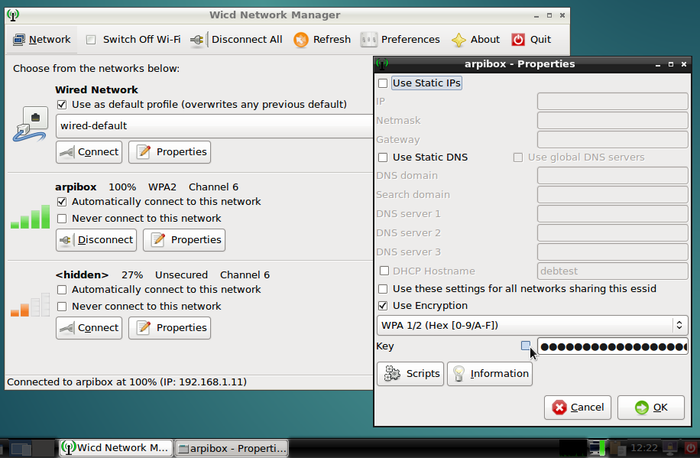Uncheck Use as default profile
Image resolution: width=700 pixels, height=458 pixels.
(x=62, y=105)
